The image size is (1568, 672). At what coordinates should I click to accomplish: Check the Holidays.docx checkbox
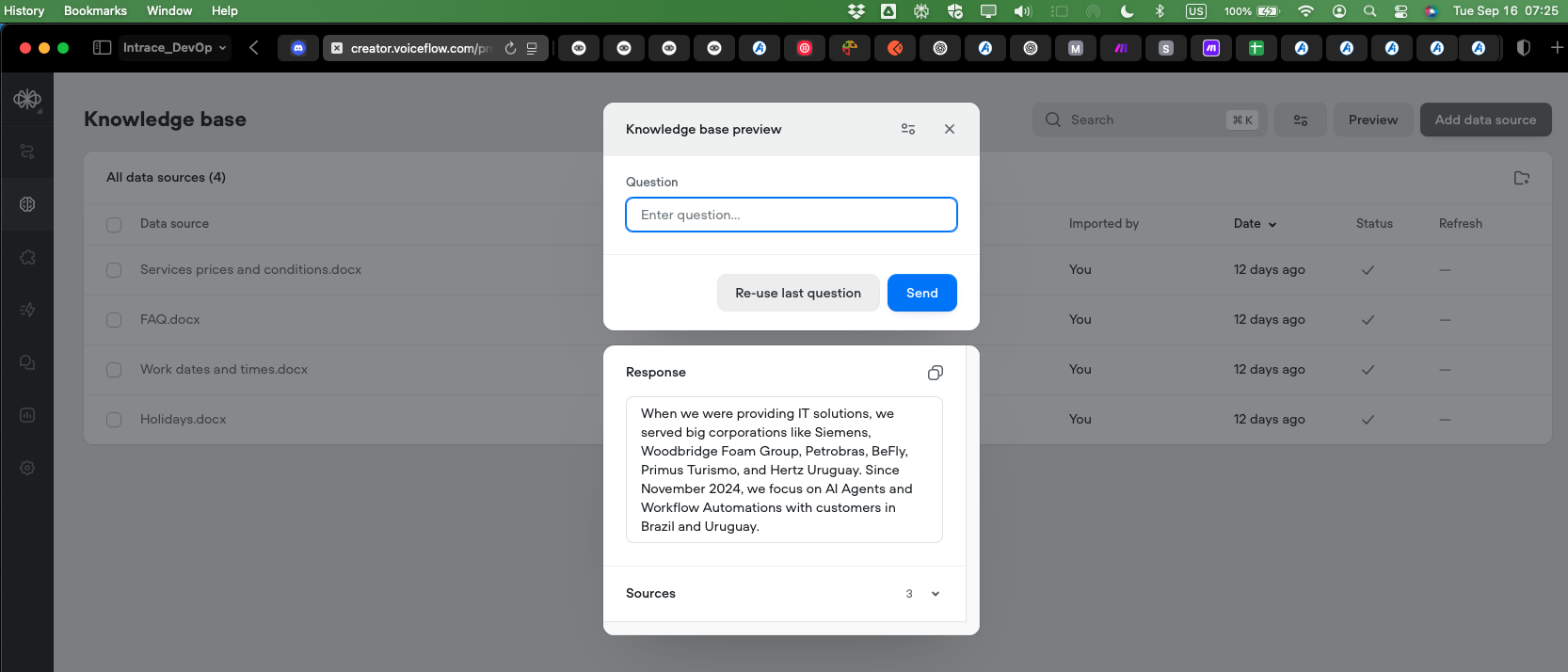click(114, 420)
